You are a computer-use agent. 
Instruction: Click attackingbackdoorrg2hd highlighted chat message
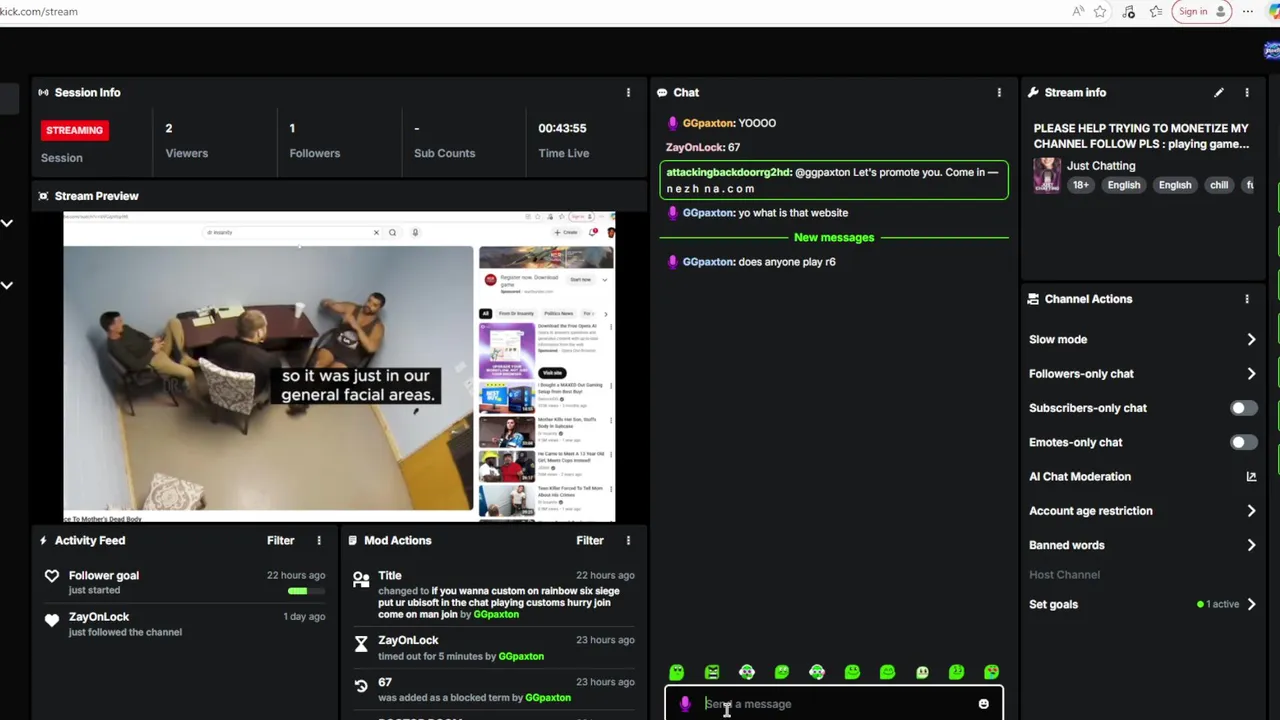834,180
